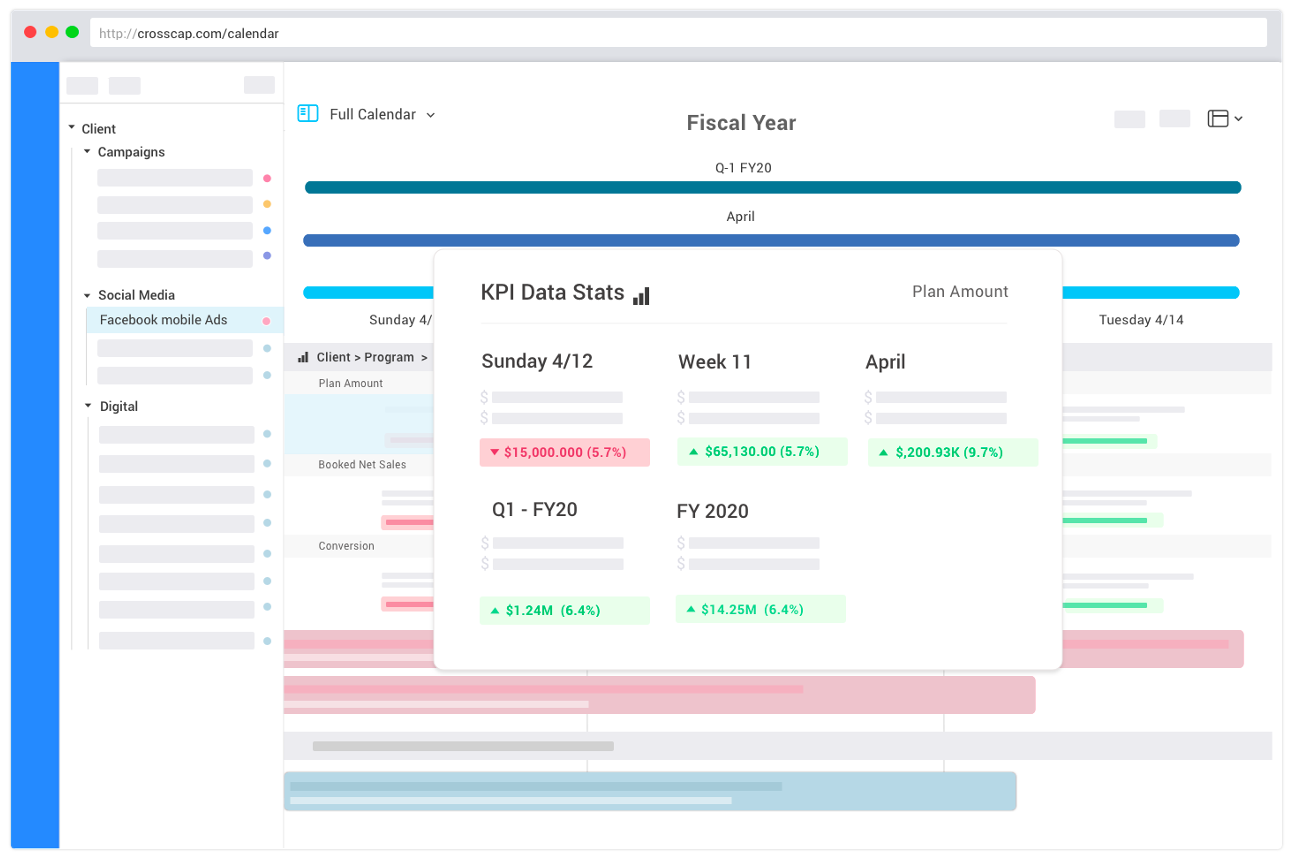Open the Full Calendar dropdown
Screen dimensions: 1291x858
pos(431,115)
